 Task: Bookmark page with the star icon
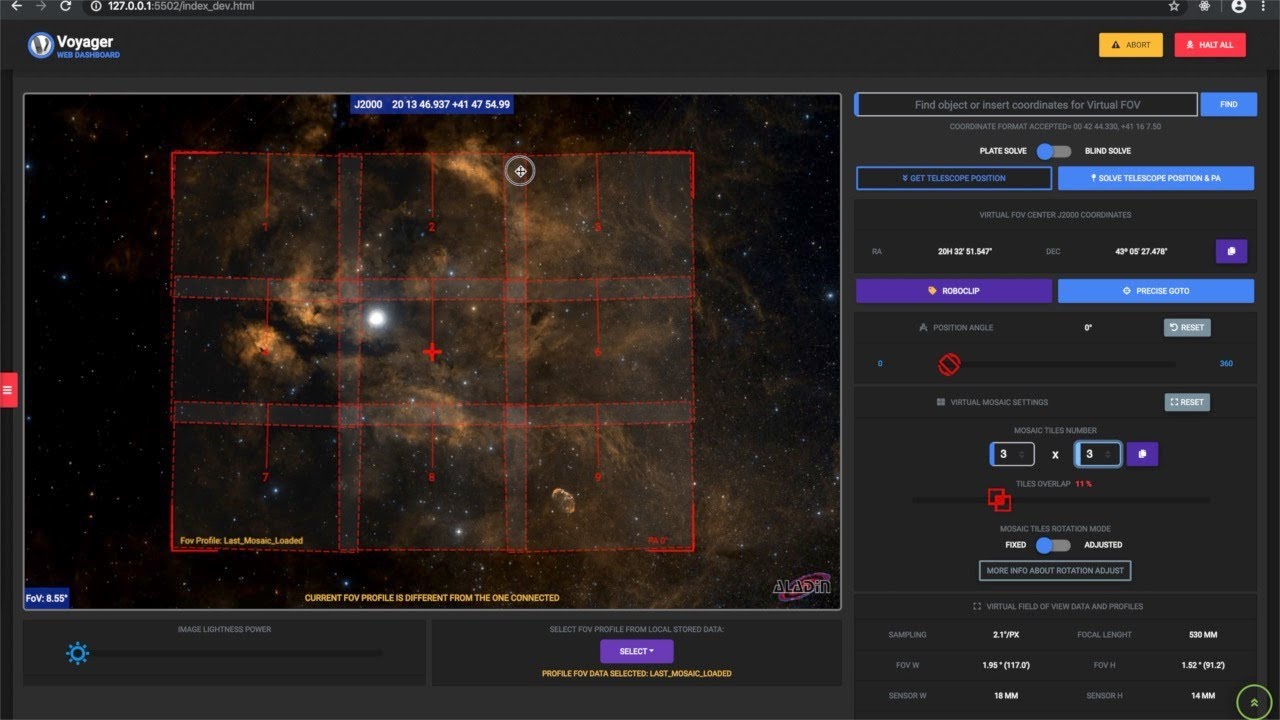(1174, 6)
